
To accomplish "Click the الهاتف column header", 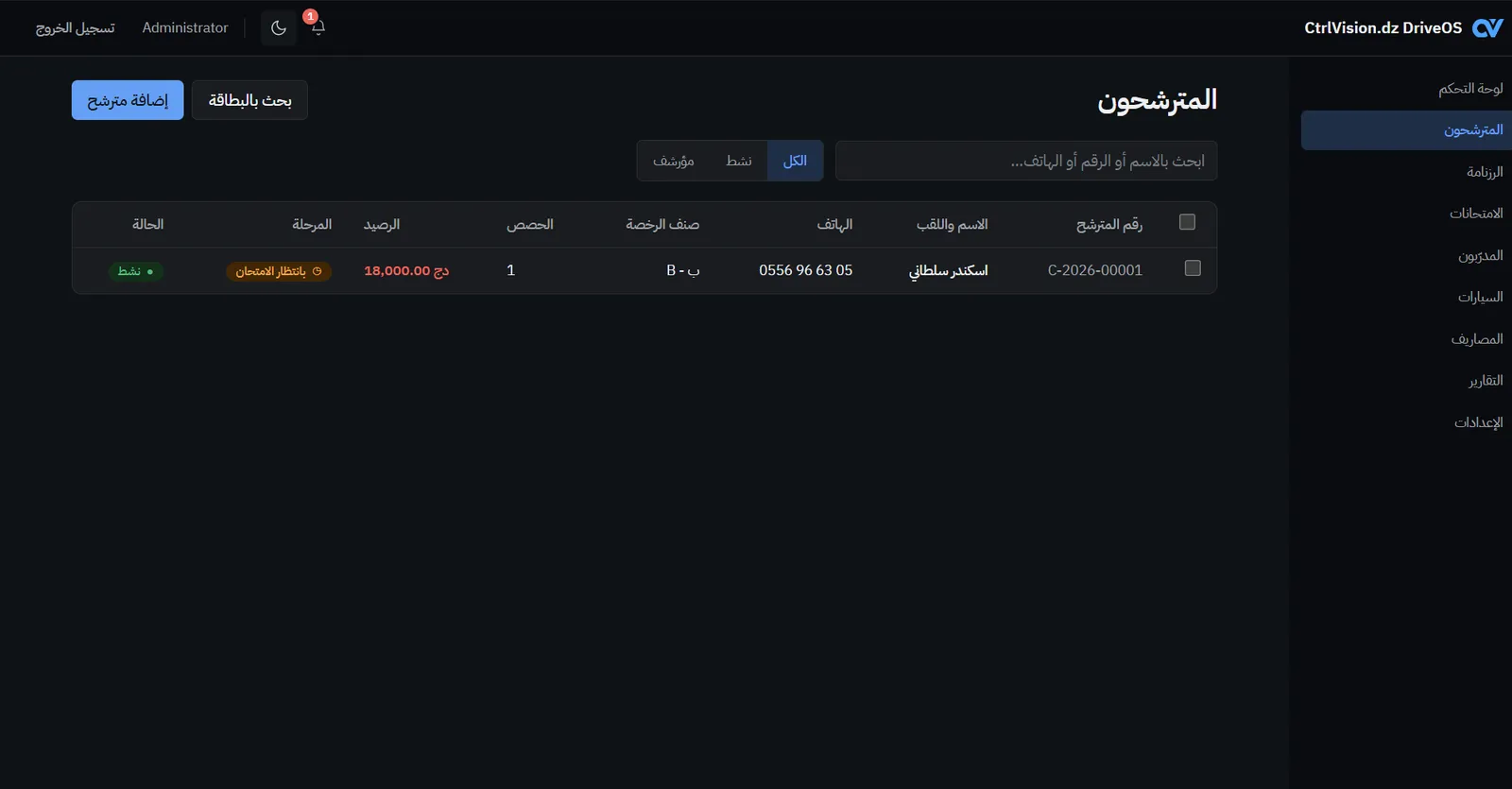I will [x=835, y=225].
